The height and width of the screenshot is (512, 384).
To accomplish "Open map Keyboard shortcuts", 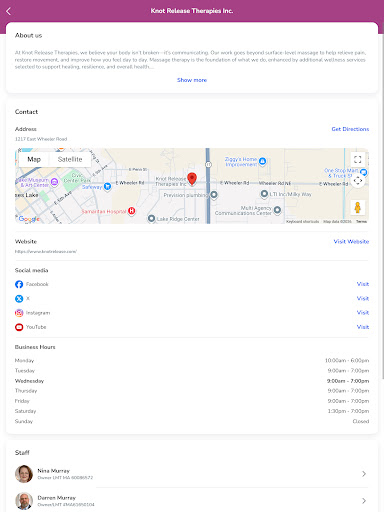I will coord(302,221).
